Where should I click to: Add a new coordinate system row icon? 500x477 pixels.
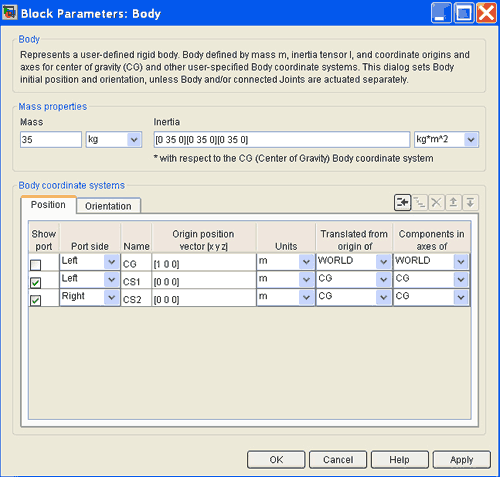402,202
